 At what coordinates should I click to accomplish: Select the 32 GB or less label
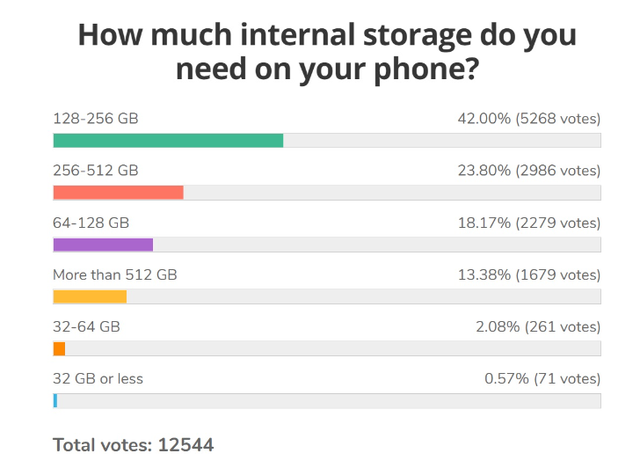tap(98, 379)
